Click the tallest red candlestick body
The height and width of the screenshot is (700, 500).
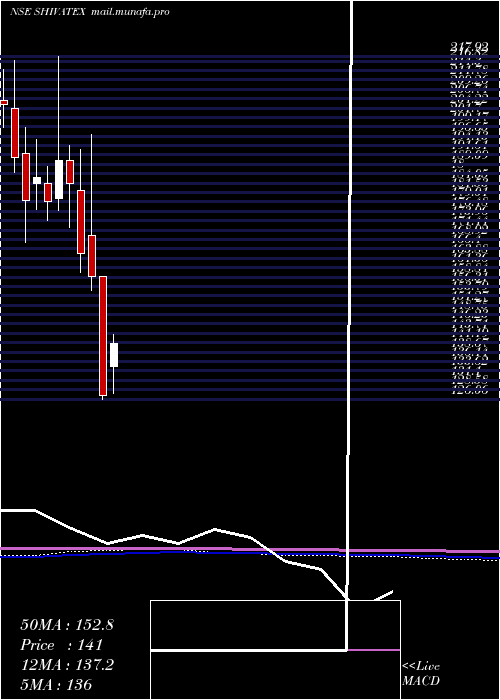(103, 336)
